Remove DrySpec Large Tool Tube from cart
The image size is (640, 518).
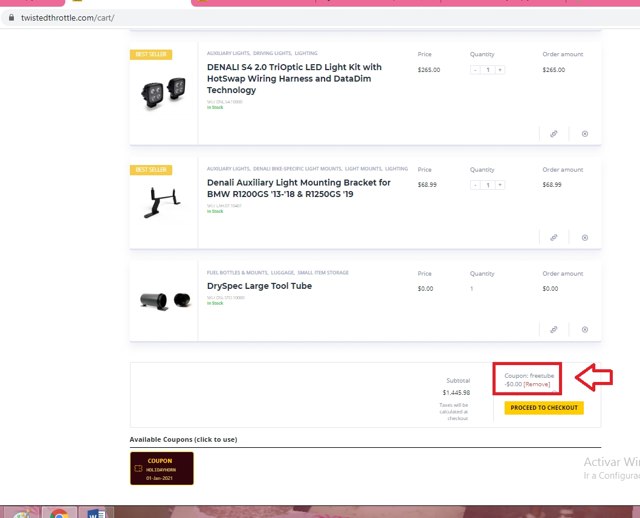[584, 329]
